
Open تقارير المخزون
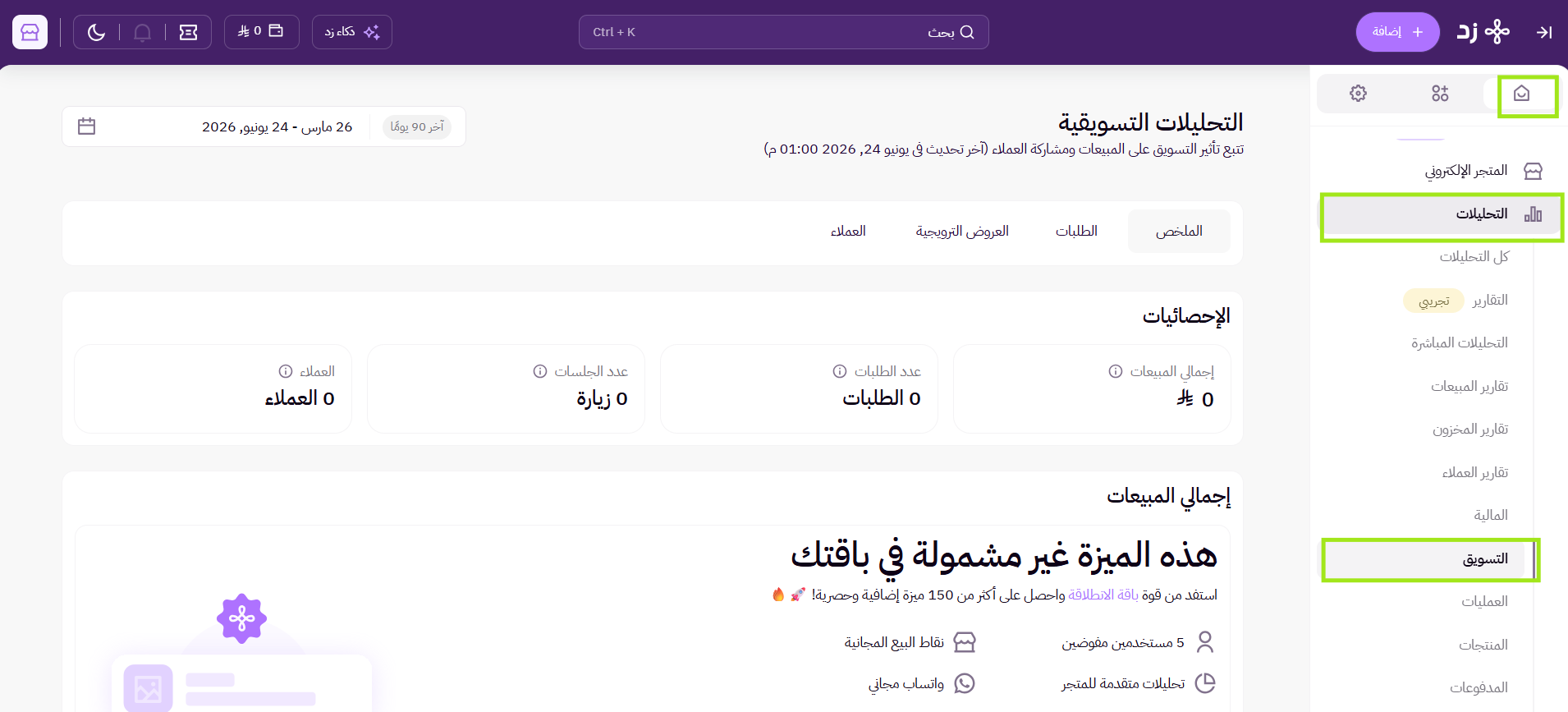tap(1470, 429)
